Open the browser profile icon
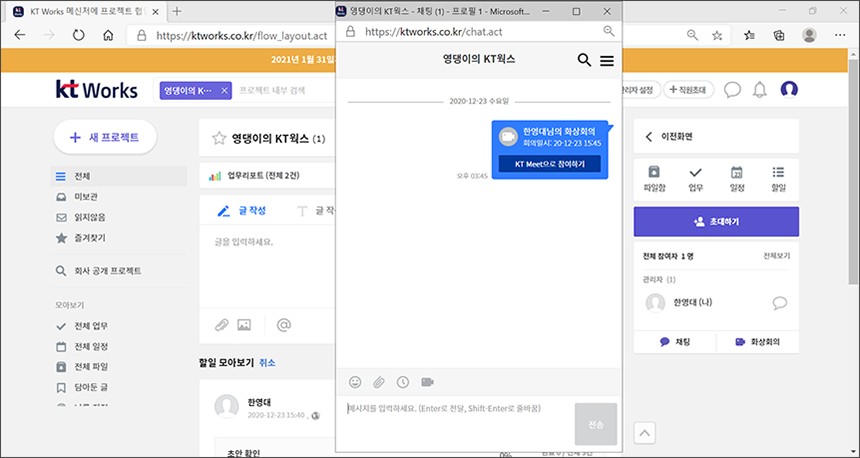 (x=809, y=35)
